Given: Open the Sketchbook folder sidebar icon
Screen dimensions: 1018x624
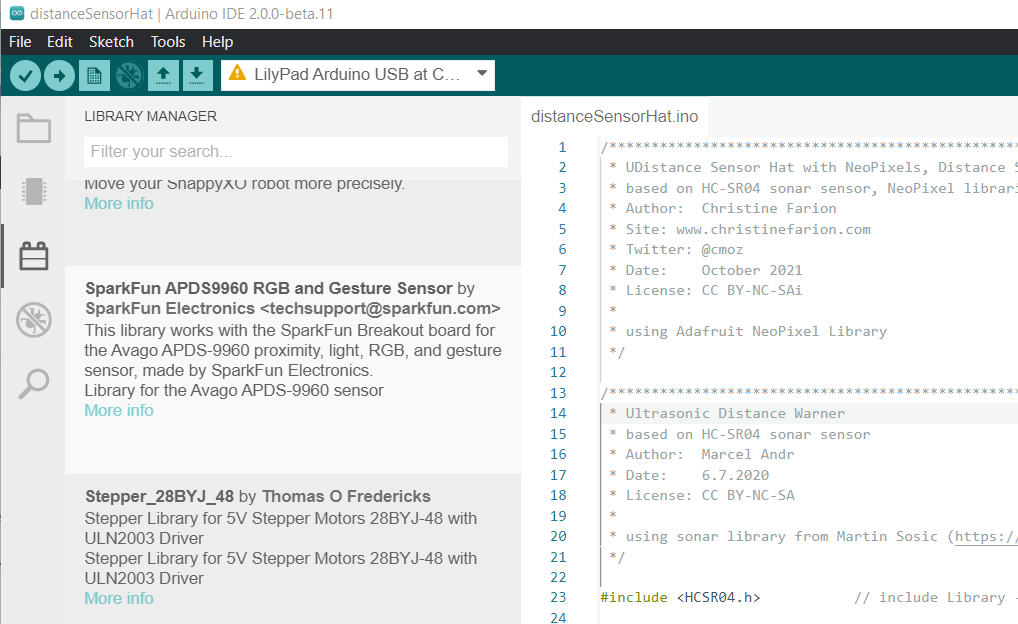Looking at the screenshot, I should [x=34, y=128].
